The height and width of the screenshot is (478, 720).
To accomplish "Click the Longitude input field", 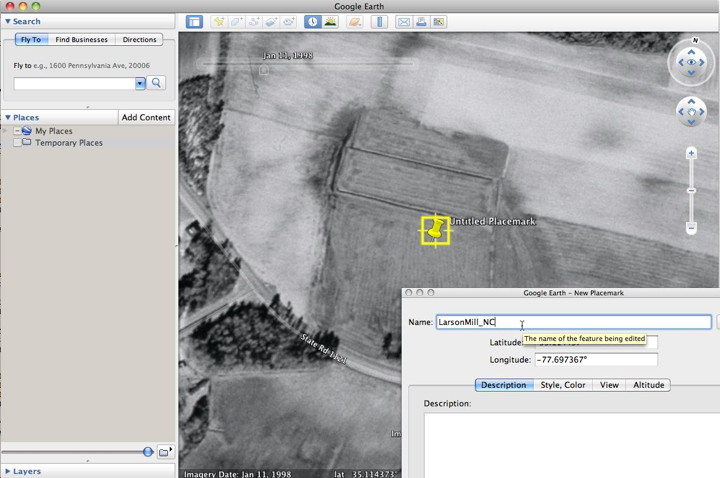I will pyautogui.click(x=596, y=360).
